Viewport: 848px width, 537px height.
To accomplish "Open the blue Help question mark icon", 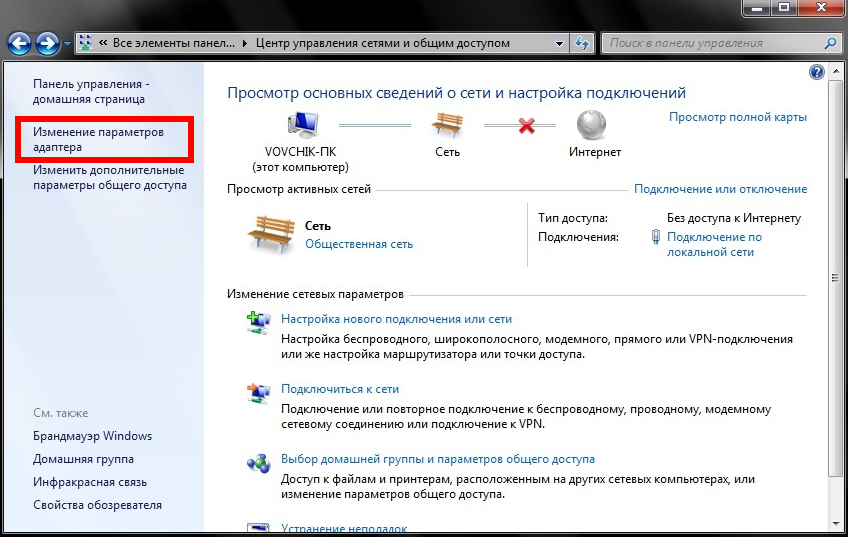I will click(817, 72).
